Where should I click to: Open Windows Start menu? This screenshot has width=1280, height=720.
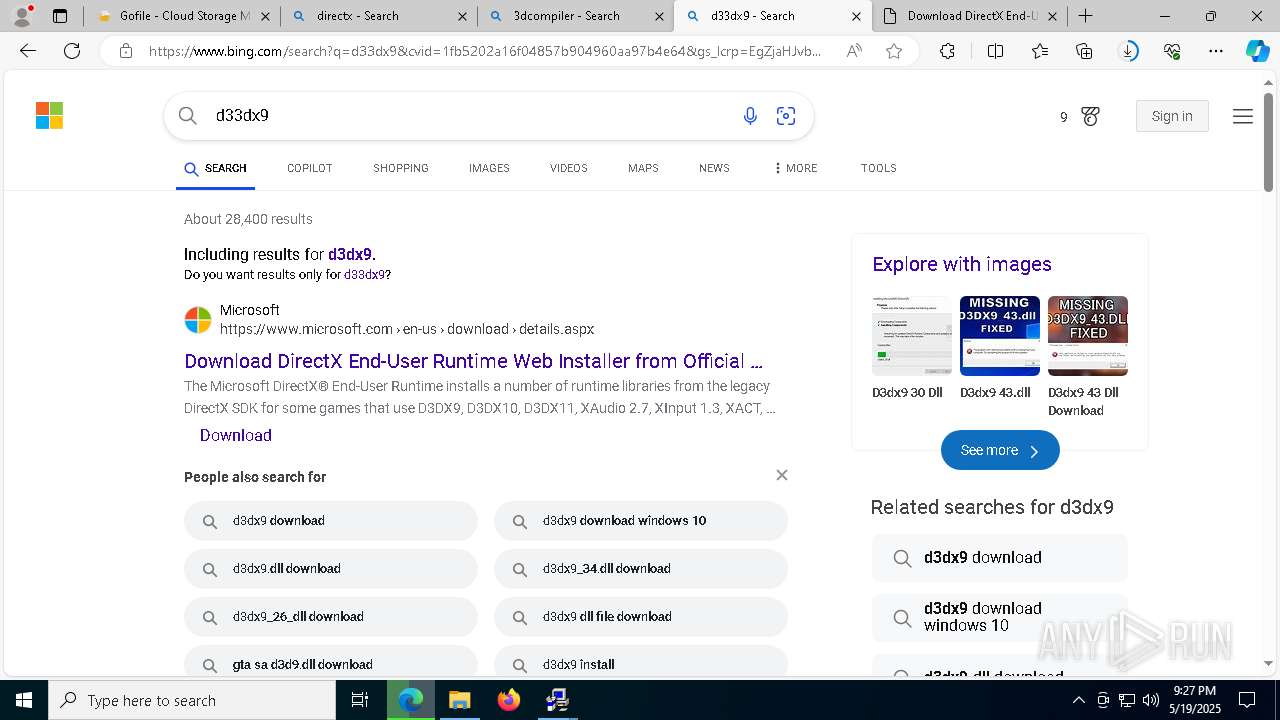pyautogui.click(x=24, y=700)
